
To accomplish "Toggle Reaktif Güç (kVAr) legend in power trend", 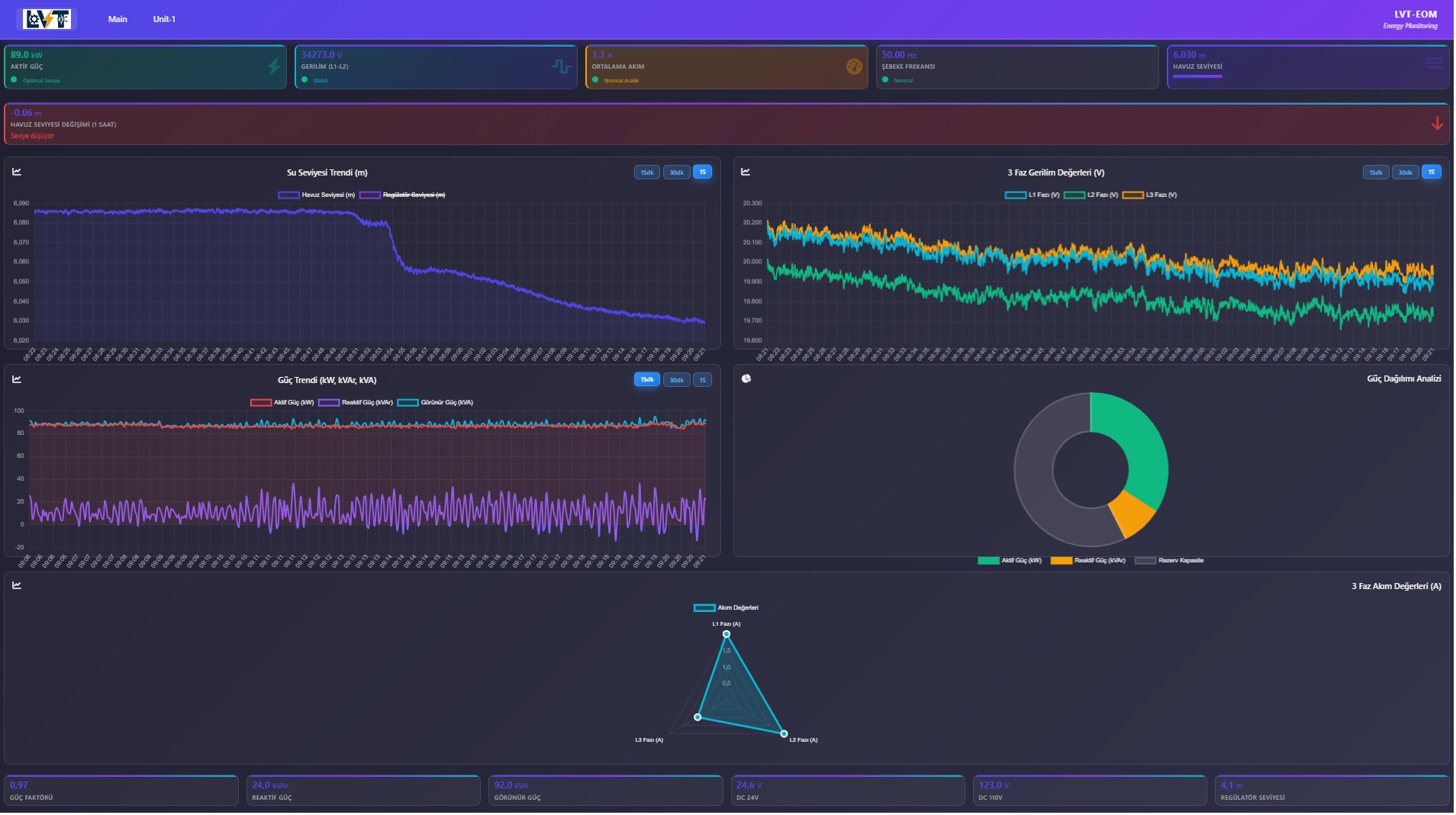I will [x=357, y=403].
